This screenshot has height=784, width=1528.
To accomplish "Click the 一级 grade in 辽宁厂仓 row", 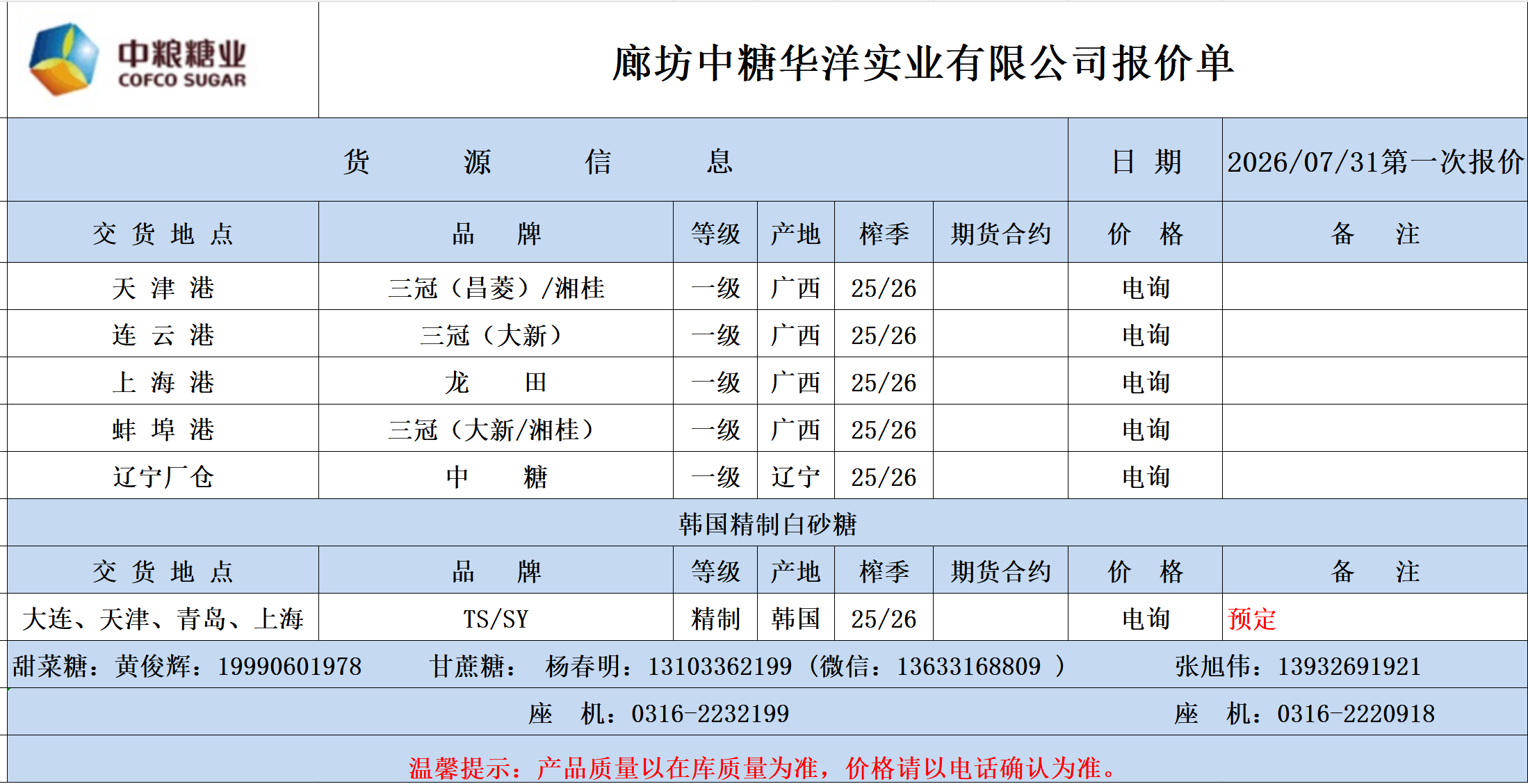I will tap(715, 475).
